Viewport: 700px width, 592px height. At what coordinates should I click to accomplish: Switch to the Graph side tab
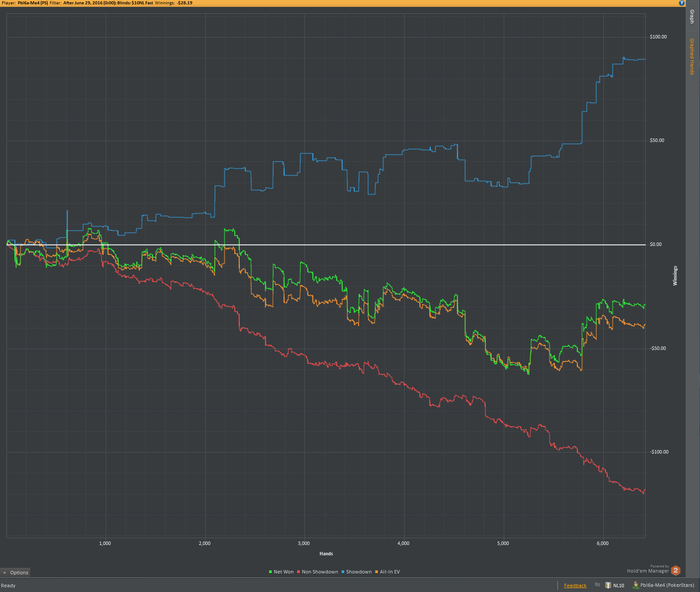pyautogui.click(x=692, y=17)
